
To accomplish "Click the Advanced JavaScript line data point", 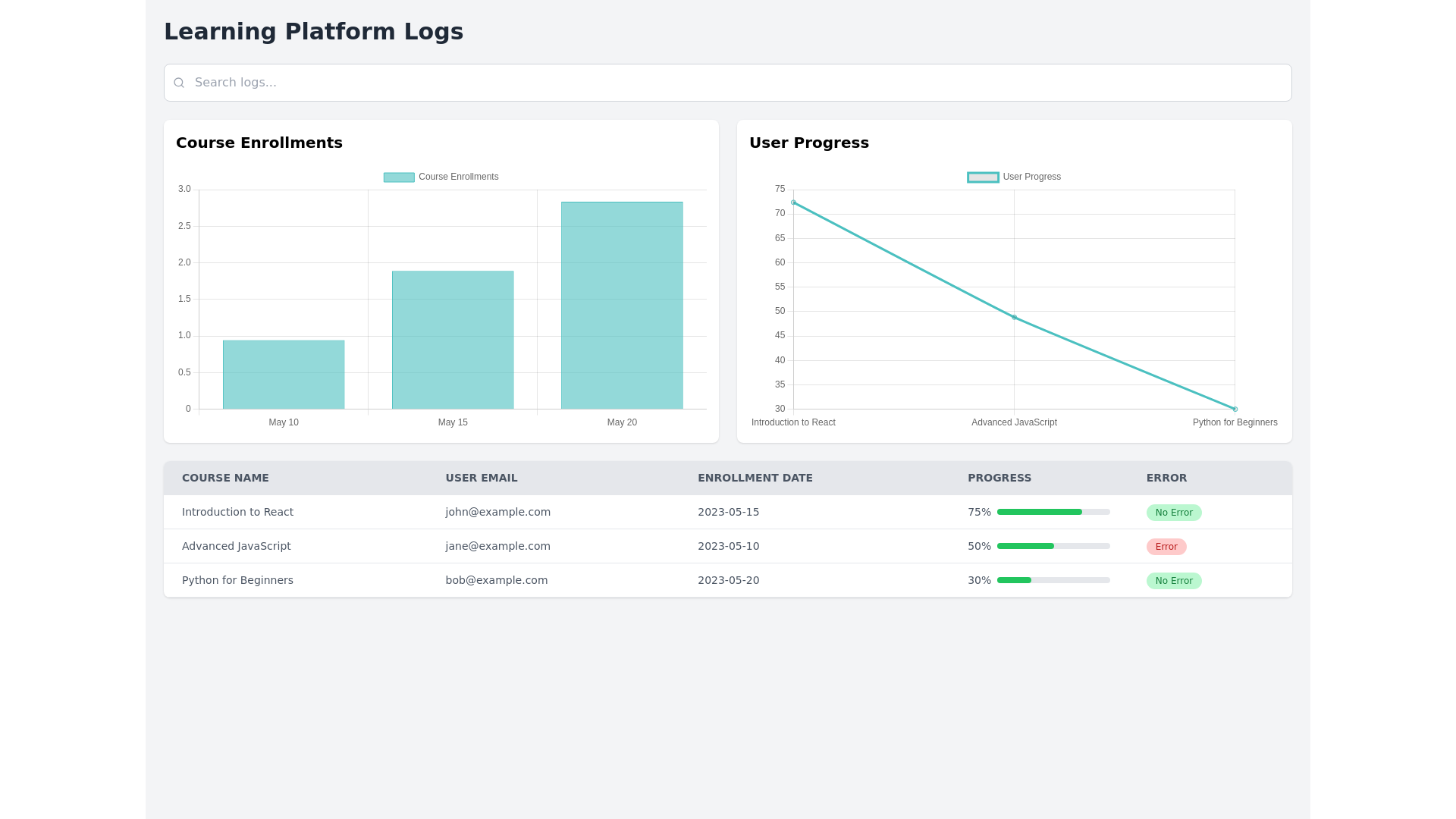I will click(x=1014, y=318).
